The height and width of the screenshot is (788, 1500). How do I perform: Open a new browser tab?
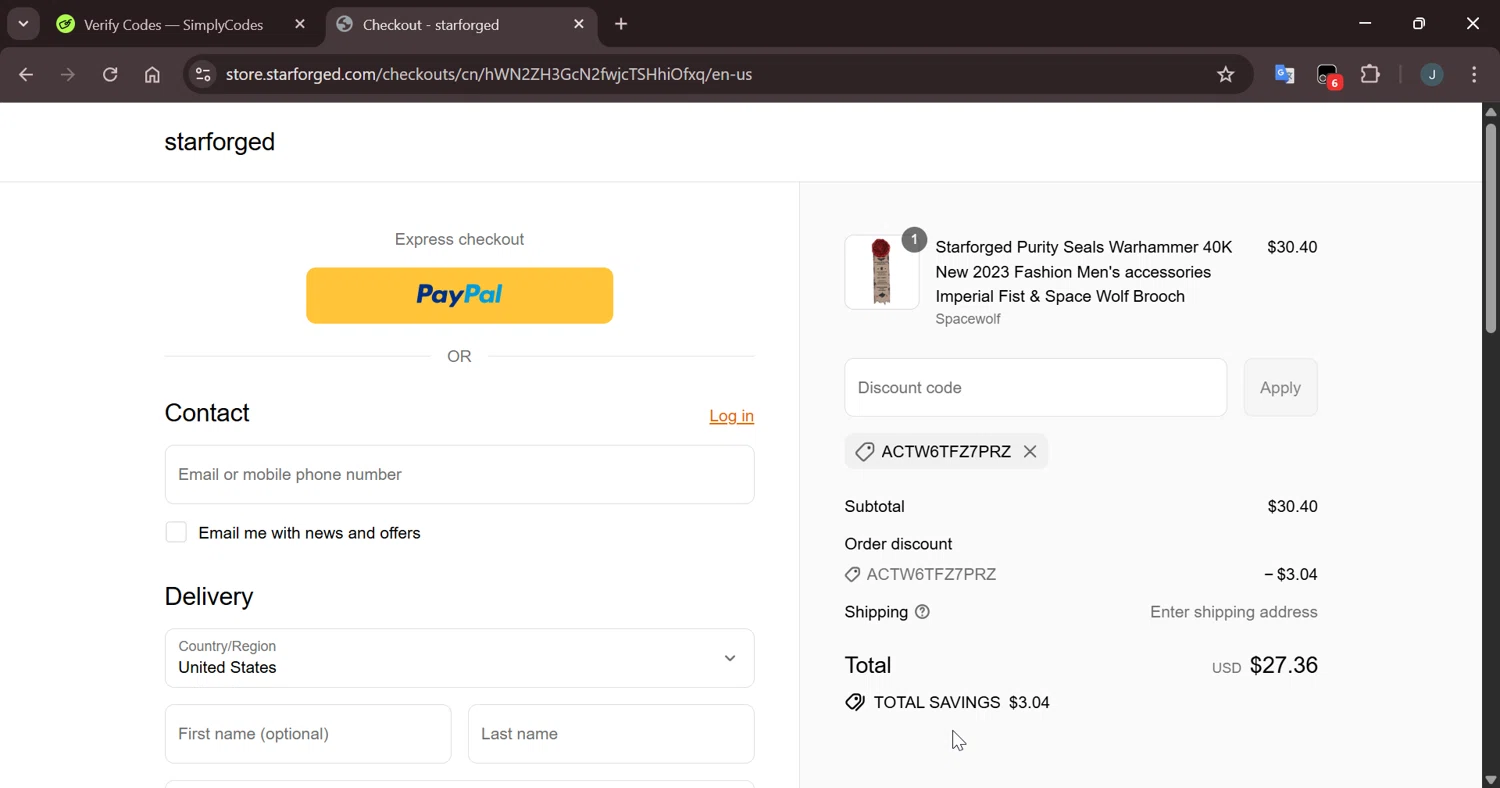[x=621, y=24]
